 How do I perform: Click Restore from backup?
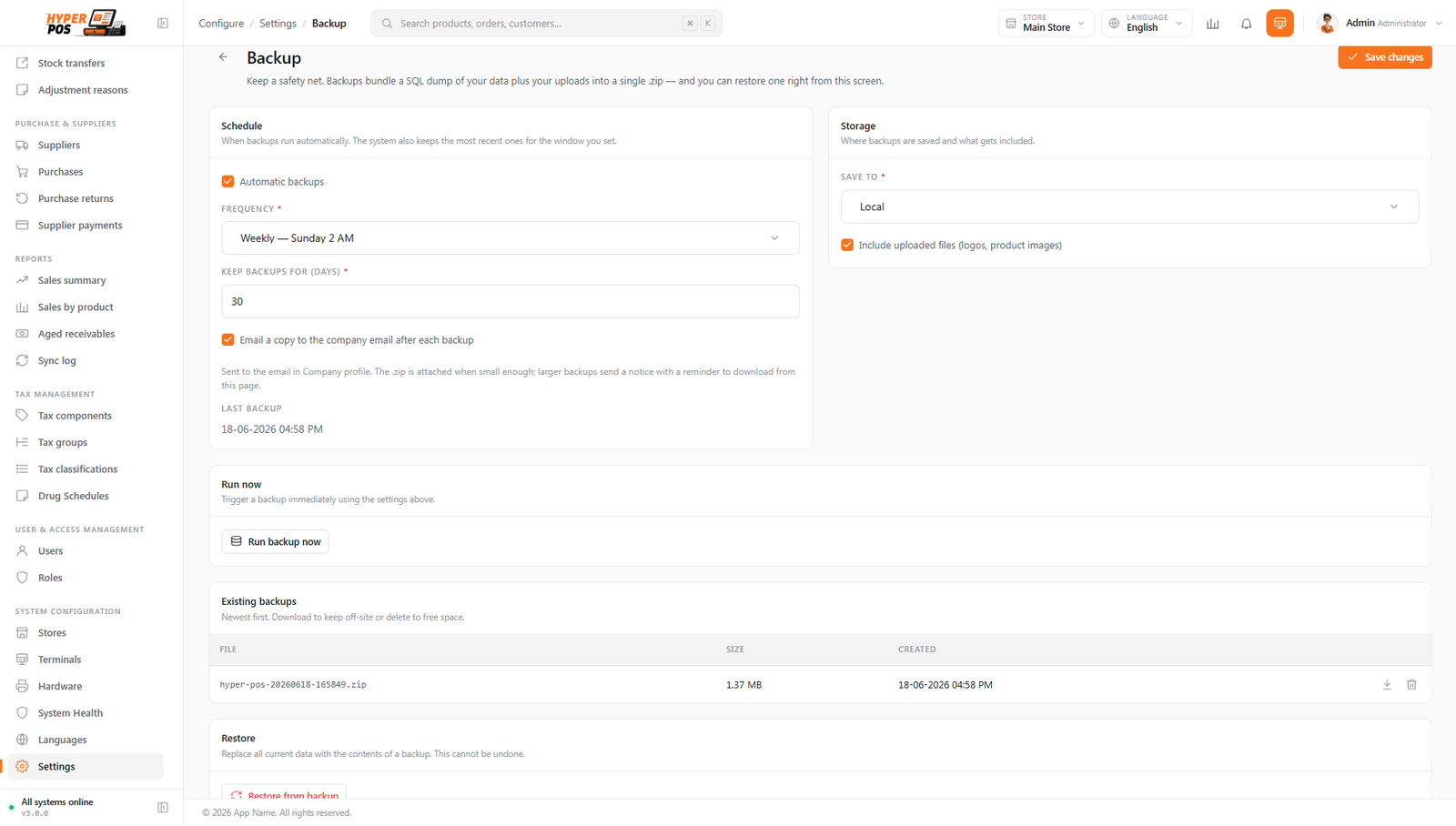point(284,793)
